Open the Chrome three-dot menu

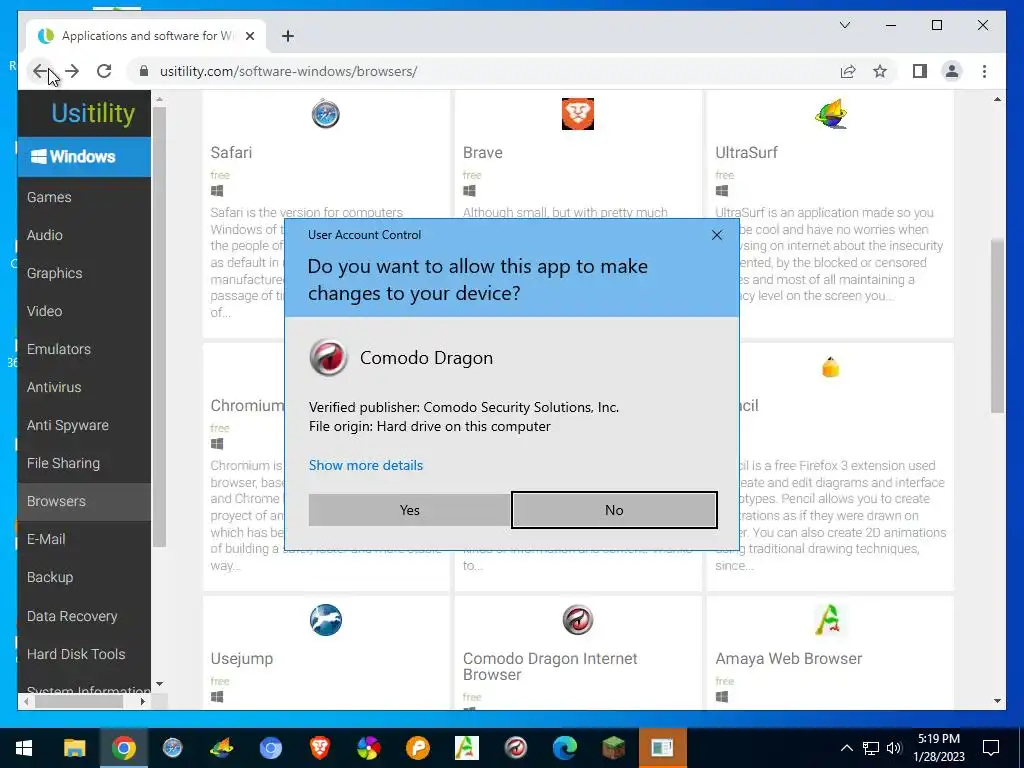[984, 71]
